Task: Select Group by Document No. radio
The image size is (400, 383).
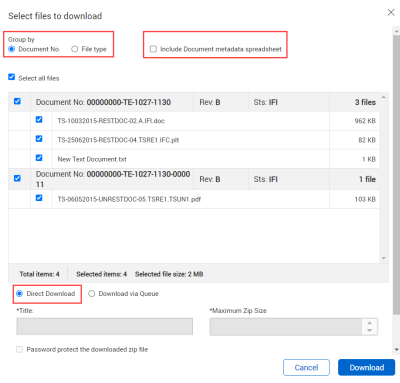Action: [12, 49]
